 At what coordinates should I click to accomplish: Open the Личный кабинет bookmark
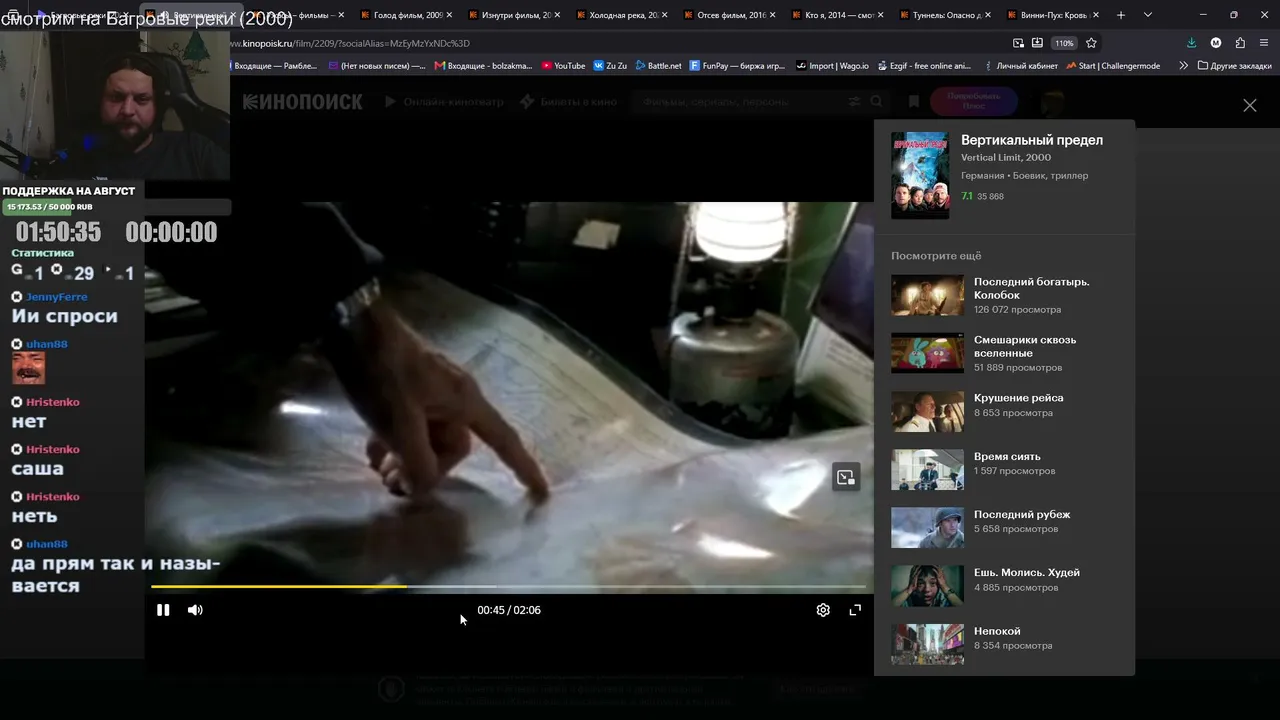click(1020, 66)
